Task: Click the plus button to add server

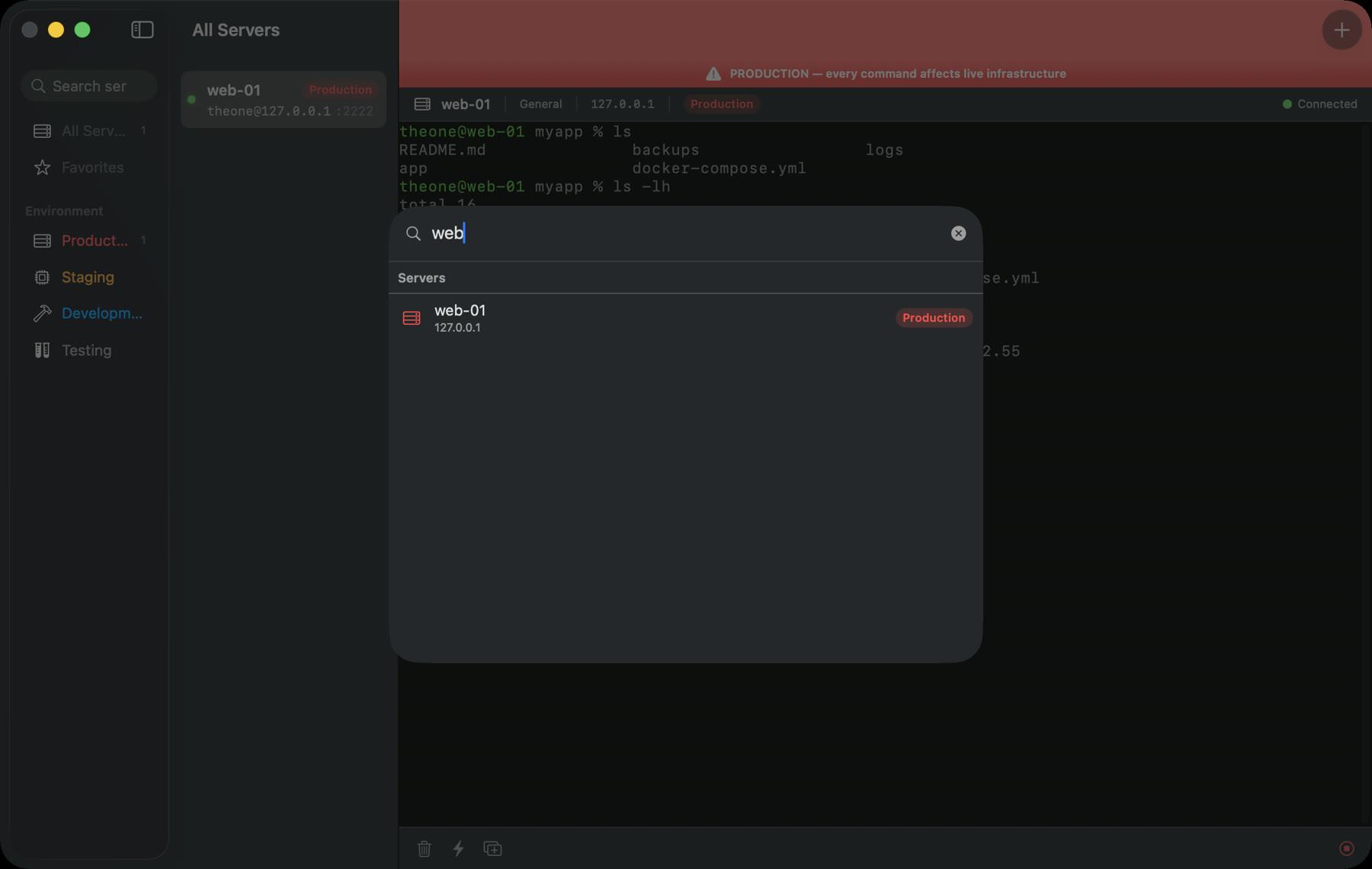Action: pos(1342,30)
